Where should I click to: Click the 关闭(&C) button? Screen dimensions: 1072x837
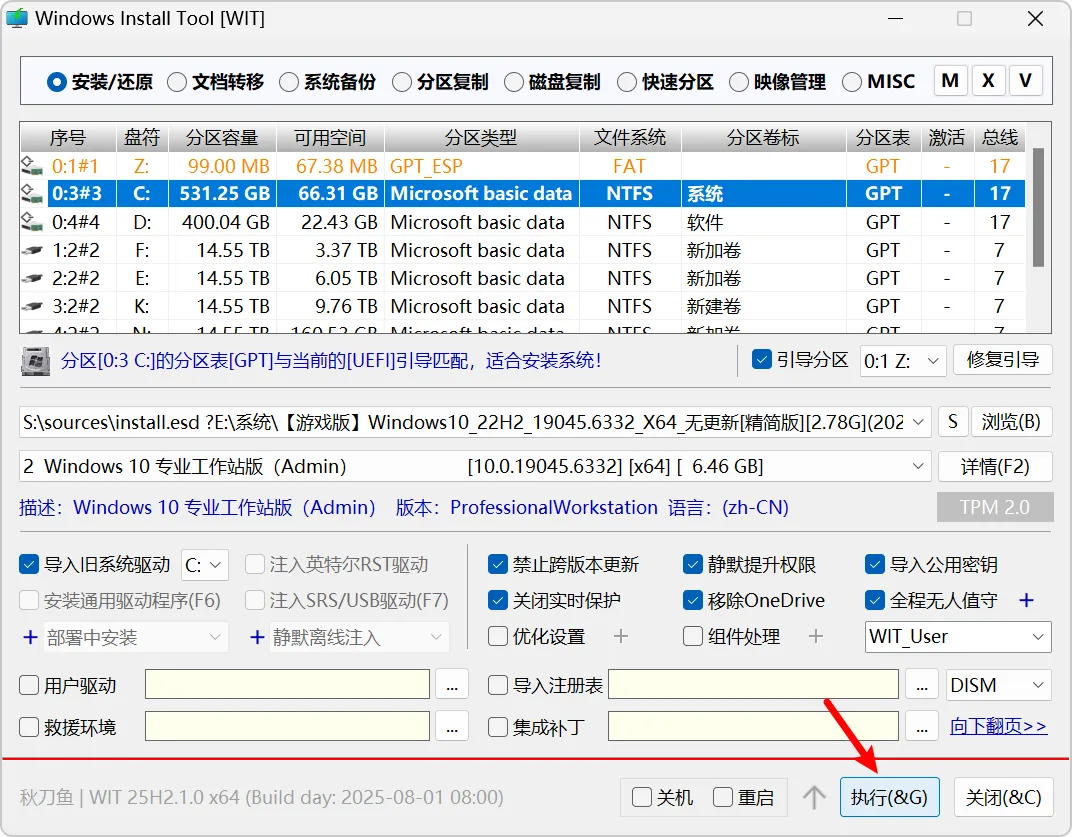coord(1003,797)
